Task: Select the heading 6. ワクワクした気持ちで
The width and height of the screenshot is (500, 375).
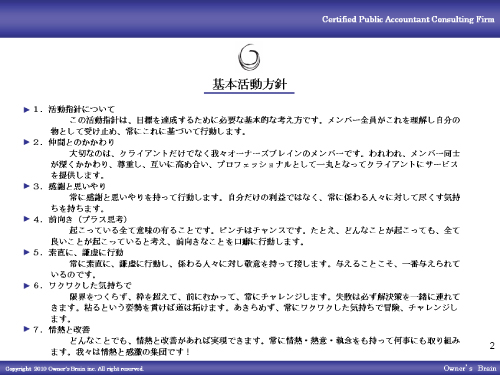Action: (82, 286)
